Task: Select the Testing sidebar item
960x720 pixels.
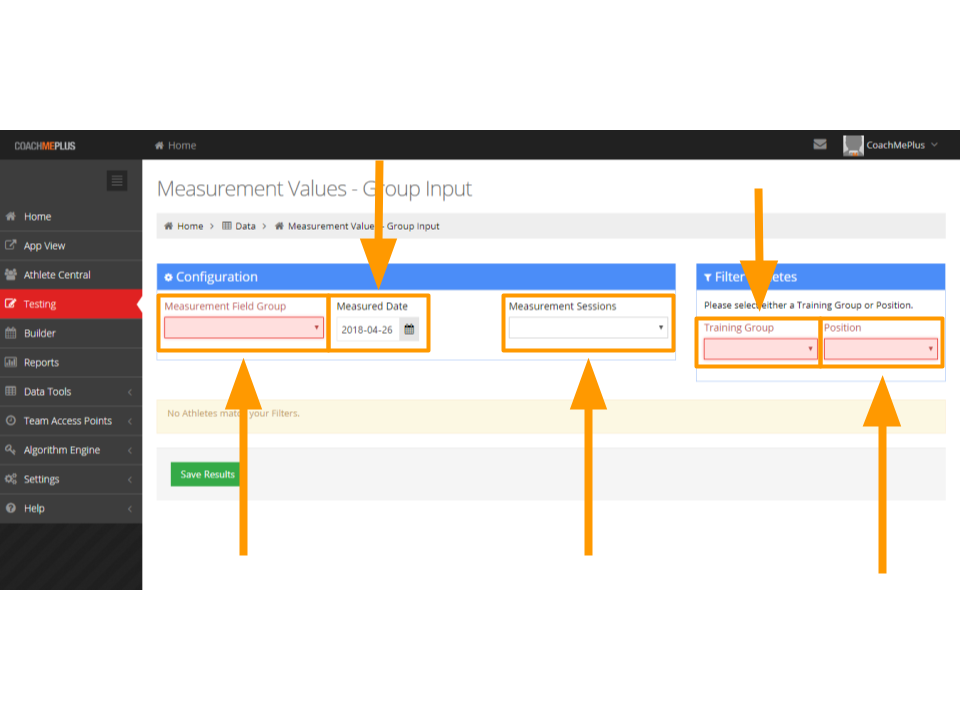Action: coord(71,304)
